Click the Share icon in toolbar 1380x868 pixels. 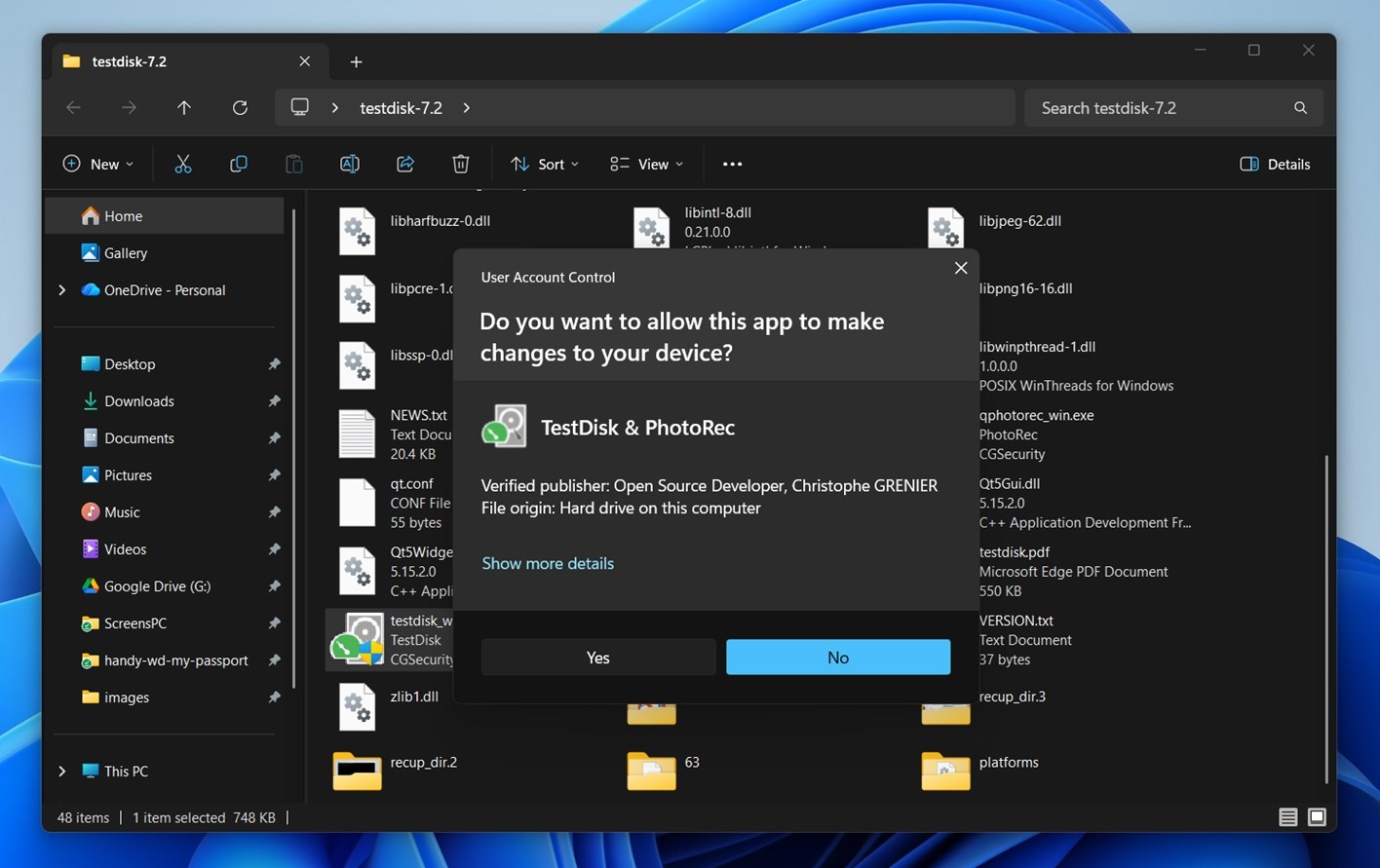(405, 164)
